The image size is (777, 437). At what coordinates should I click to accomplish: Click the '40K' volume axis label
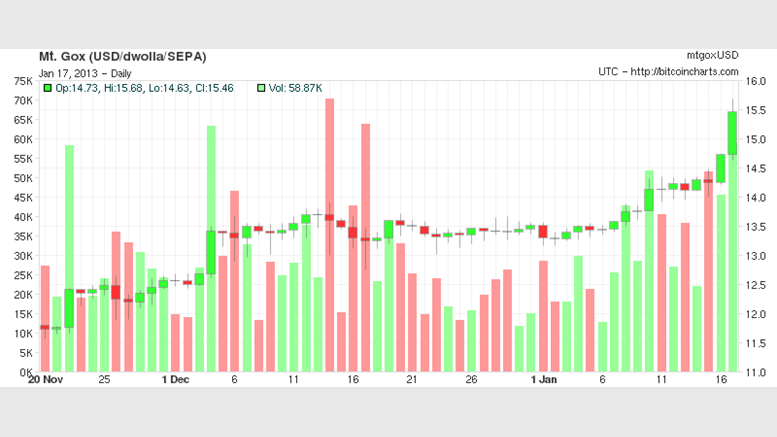pyautogui.click(x=23, y=217)
